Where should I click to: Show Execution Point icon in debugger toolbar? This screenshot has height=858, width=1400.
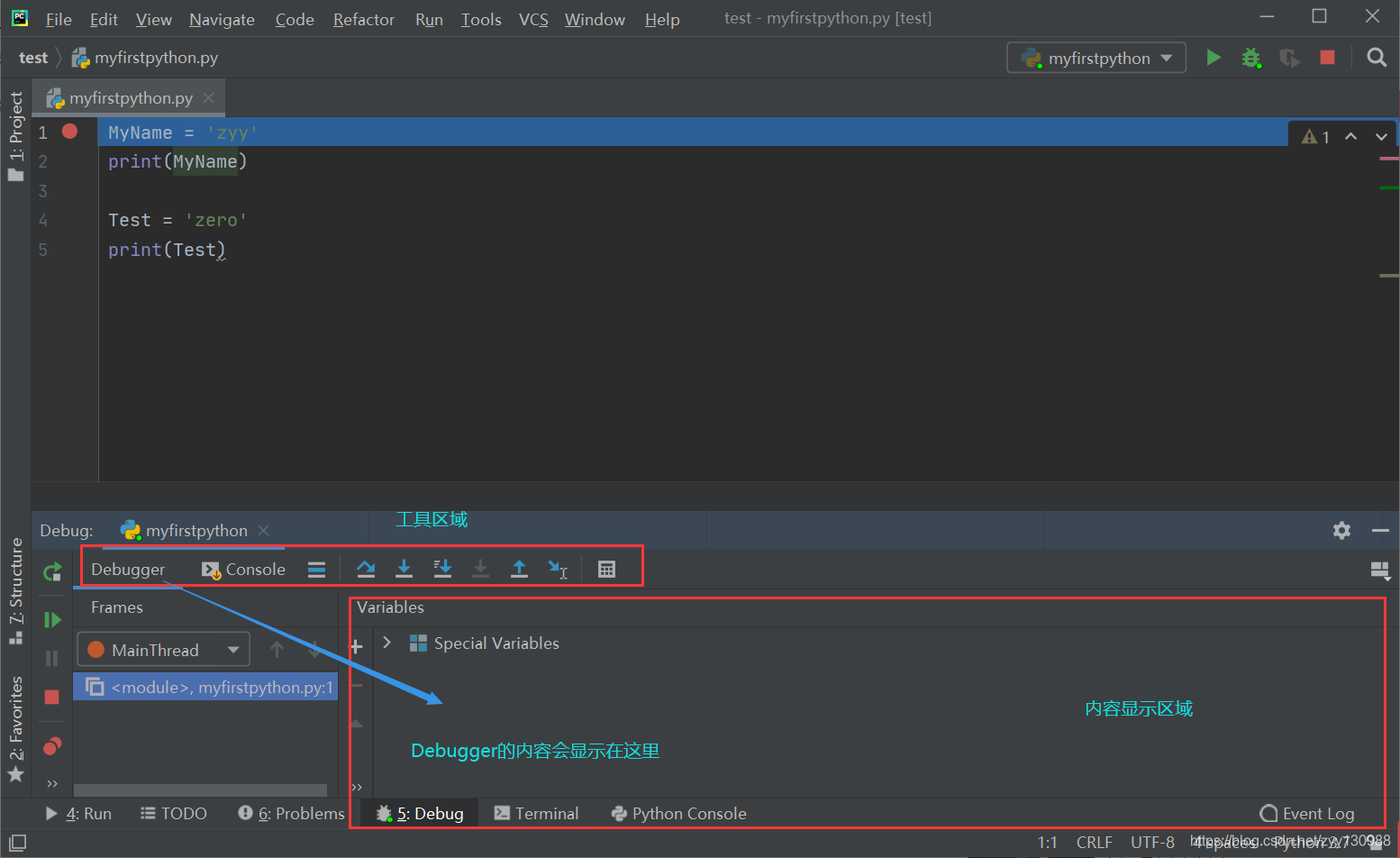pos(316,570)
